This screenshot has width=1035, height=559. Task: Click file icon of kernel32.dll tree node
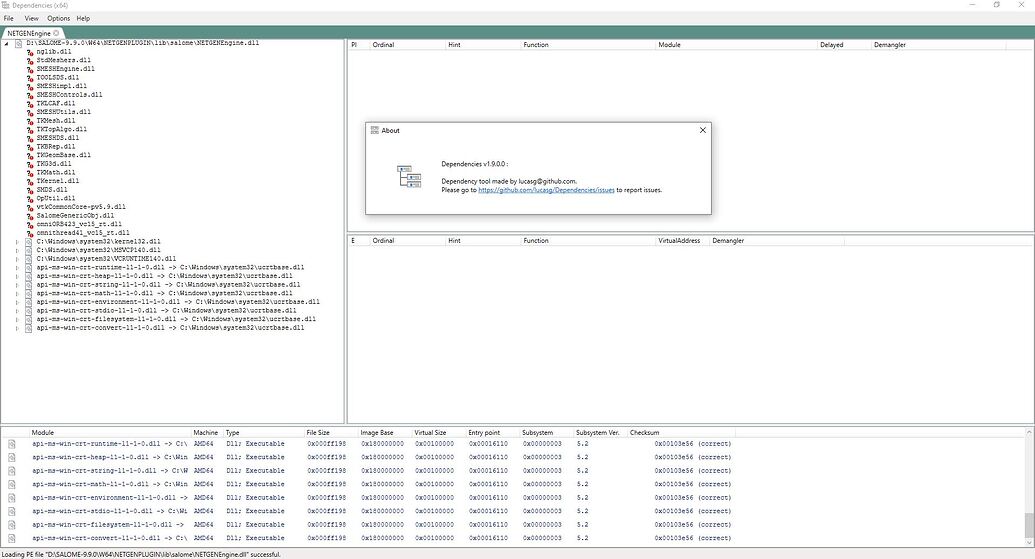click(x=28, y=242)
